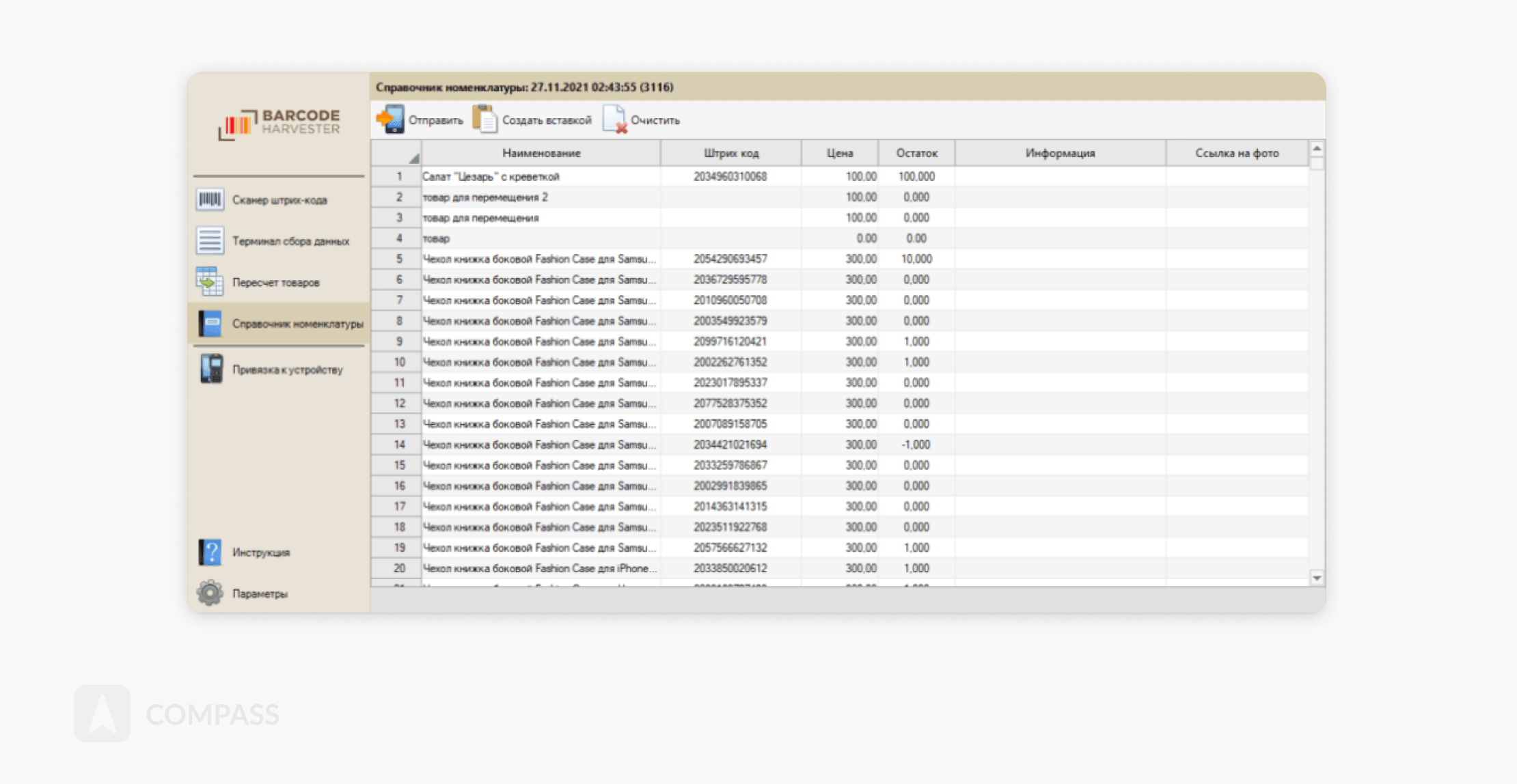Click the Цена column header
The width and height of the screenshot is (1517, 784).
[x=839, y=153]
